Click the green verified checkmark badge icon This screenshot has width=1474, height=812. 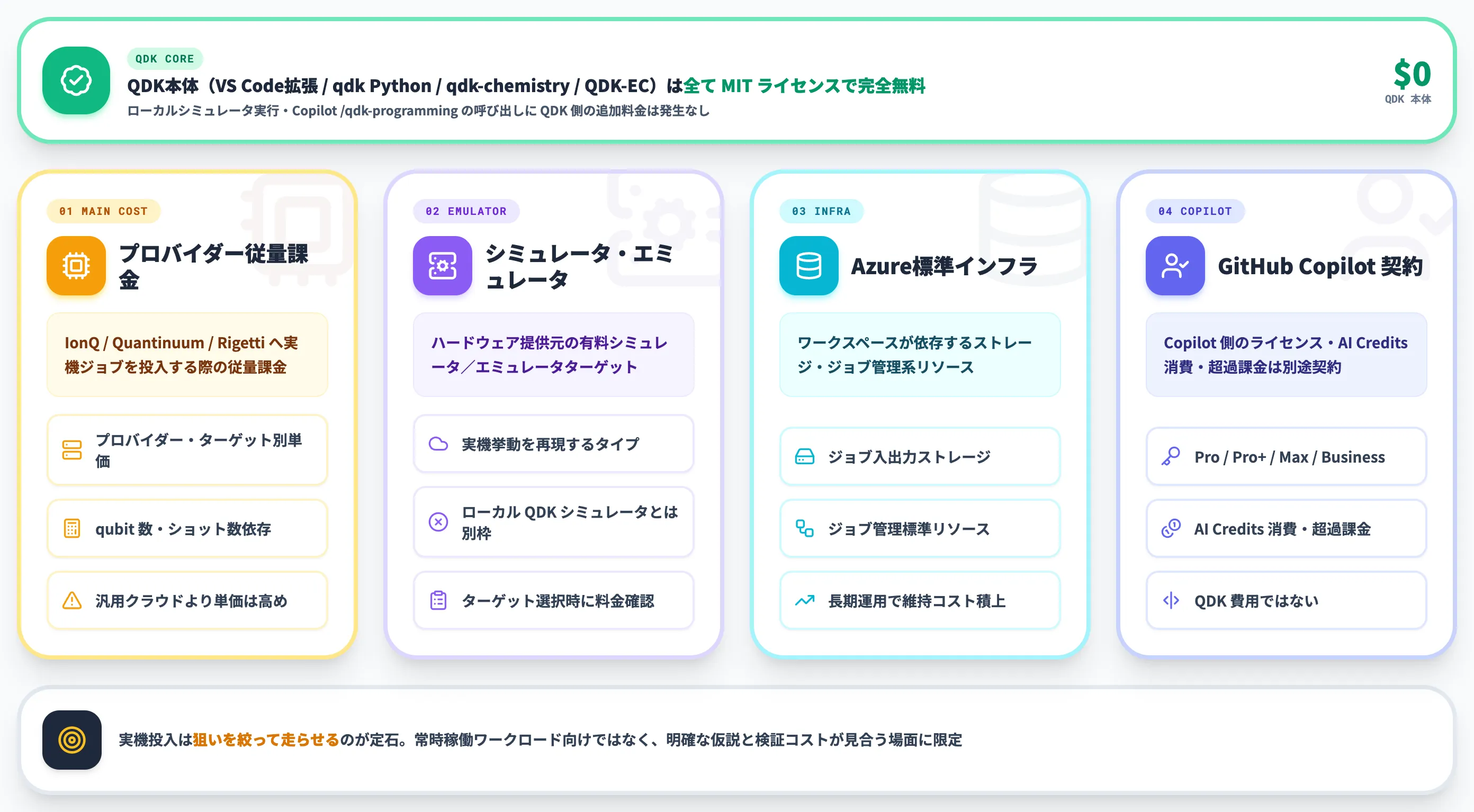click(x=76, y=80)
